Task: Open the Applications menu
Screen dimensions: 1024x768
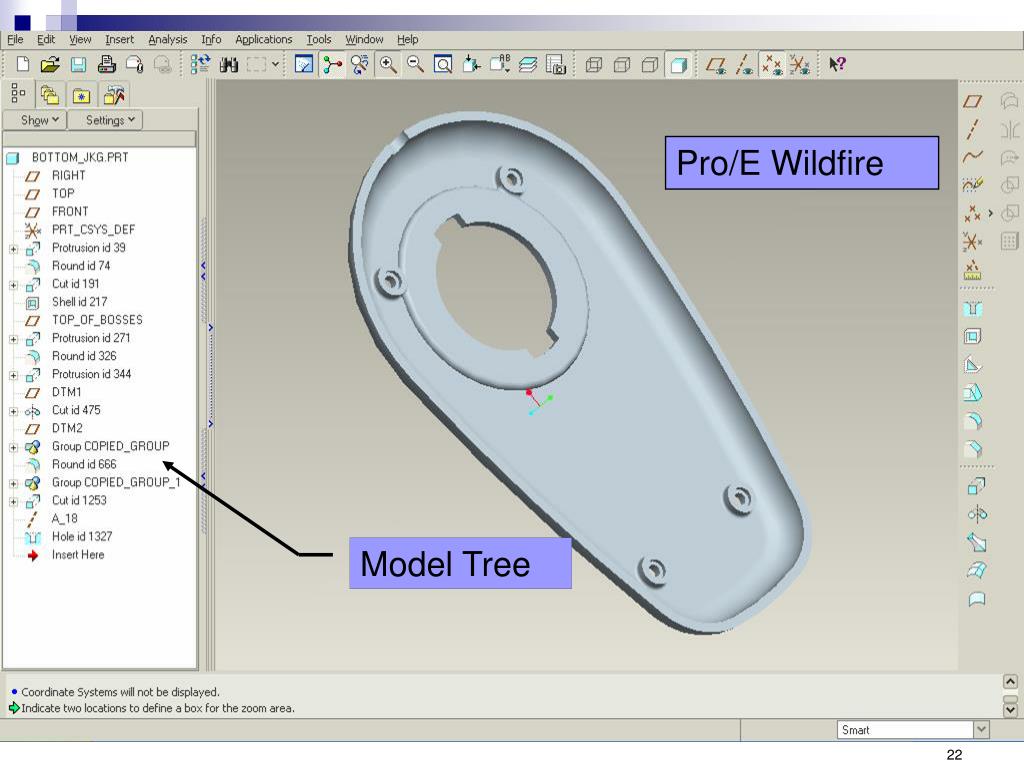Action: 264,39
